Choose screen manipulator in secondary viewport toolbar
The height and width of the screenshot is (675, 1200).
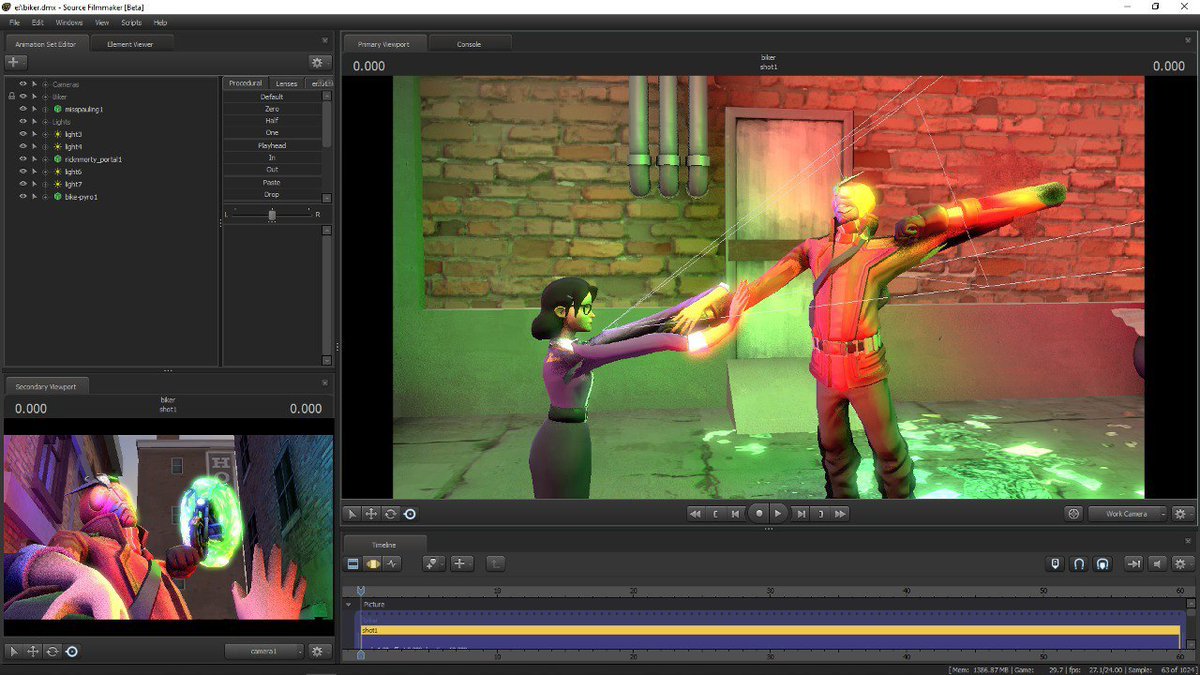coord(71,651)
